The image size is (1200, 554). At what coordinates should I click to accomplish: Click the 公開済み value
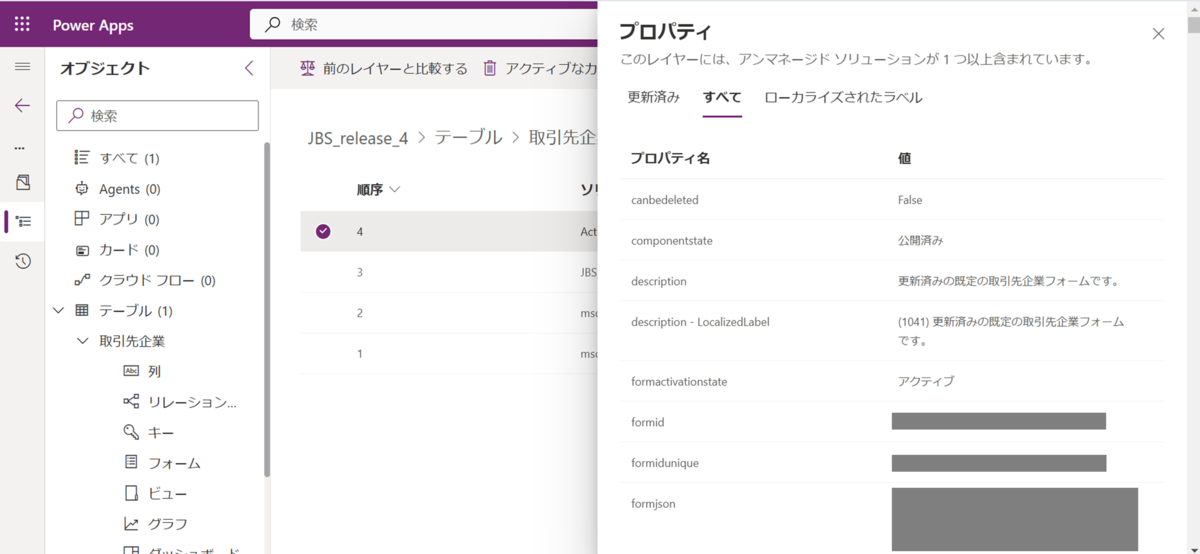click(x=920, y=241)
